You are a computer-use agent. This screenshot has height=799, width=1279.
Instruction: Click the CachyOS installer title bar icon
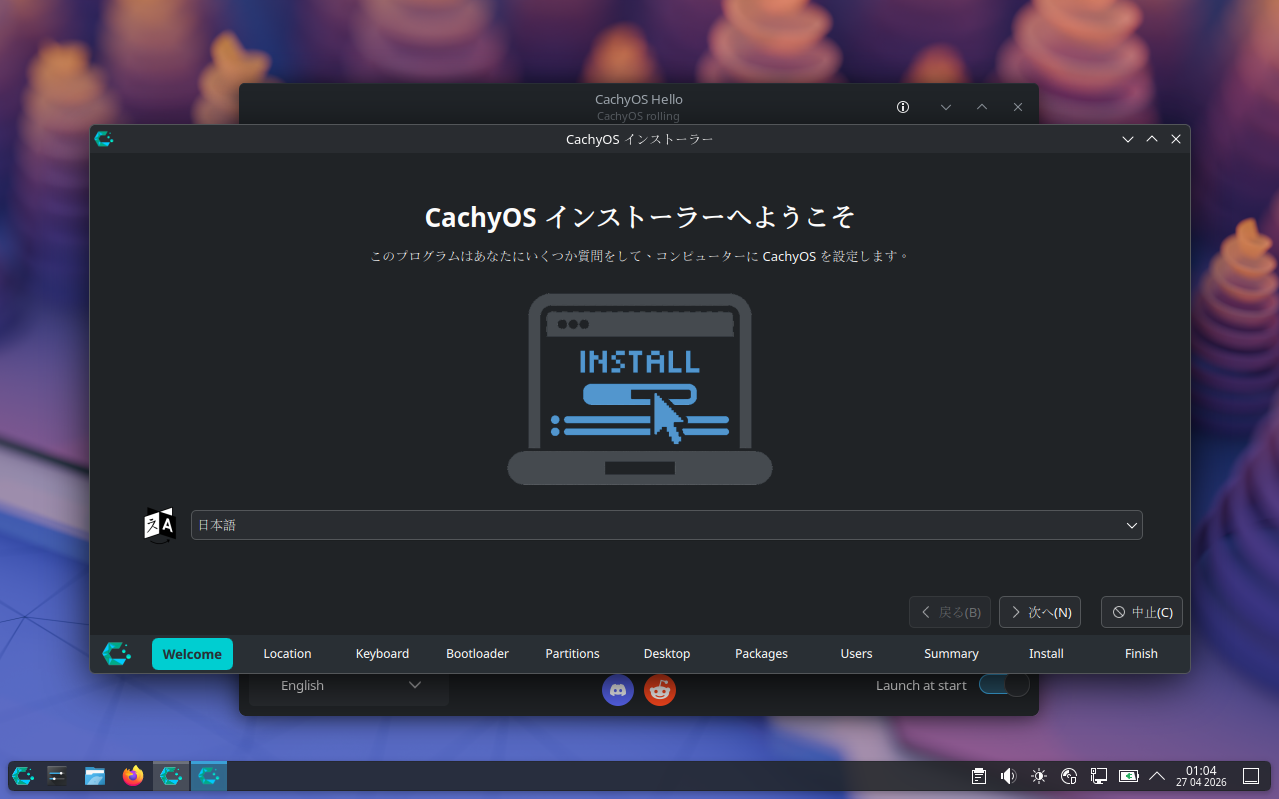point(104,139)
